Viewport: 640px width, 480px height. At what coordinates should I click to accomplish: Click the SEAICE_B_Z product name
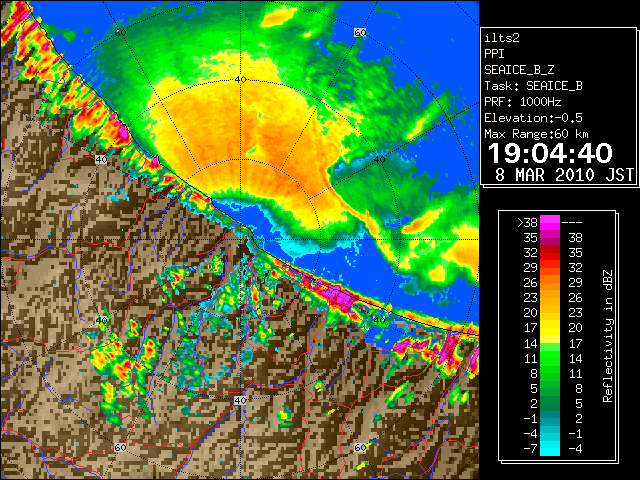coord(519,70)
